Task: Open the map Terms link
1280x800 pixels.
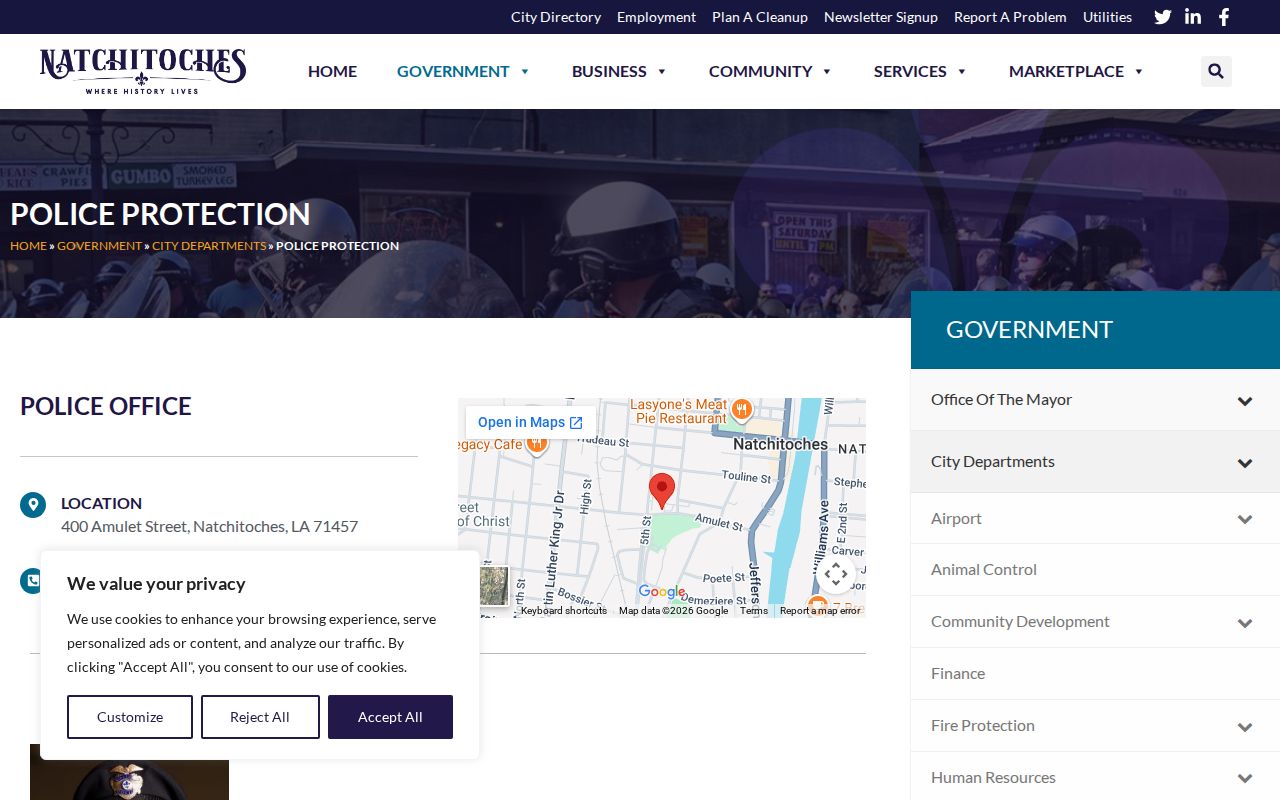Action: tap(754, 611)
